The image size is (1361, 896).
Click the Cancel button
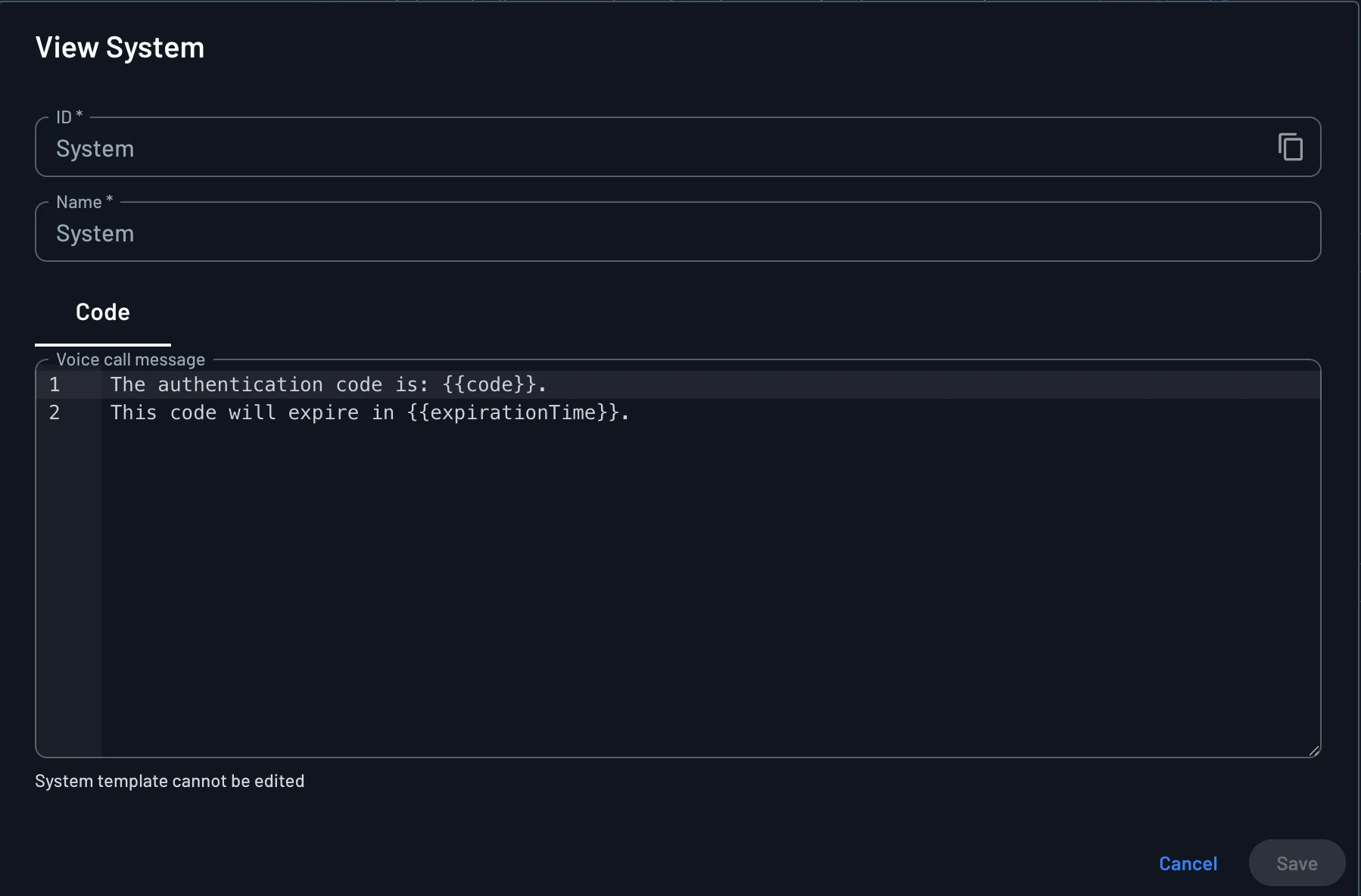[1188, 863]
